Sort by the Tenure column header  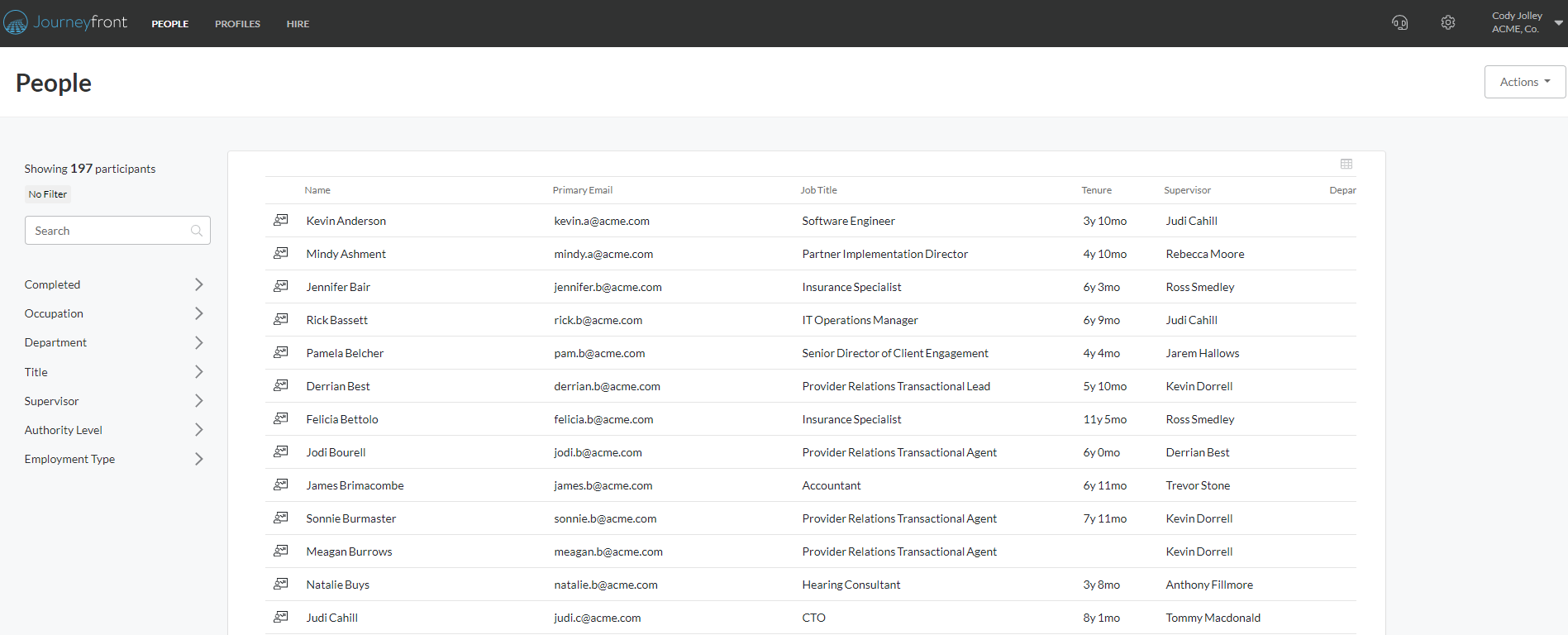pos(1096,190)
